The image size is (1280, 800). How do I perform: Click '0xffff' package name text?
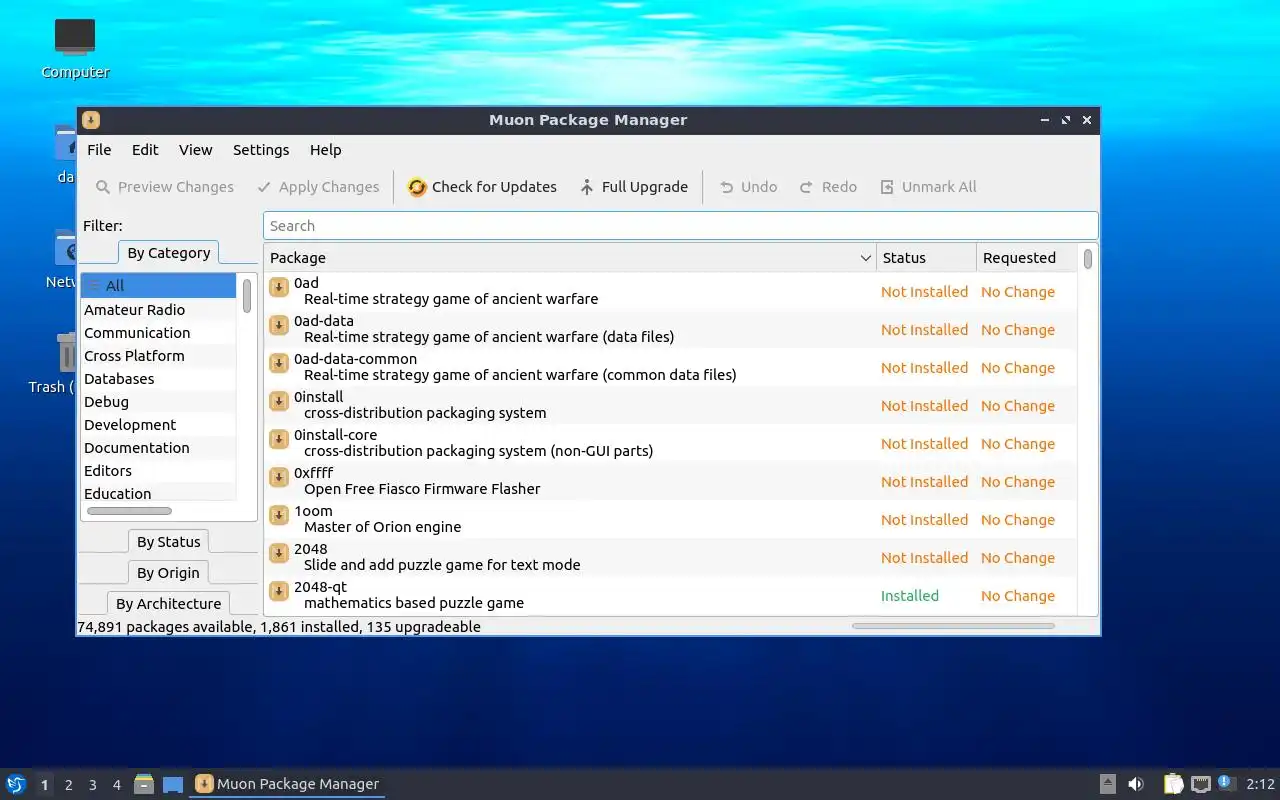(313, 473)
